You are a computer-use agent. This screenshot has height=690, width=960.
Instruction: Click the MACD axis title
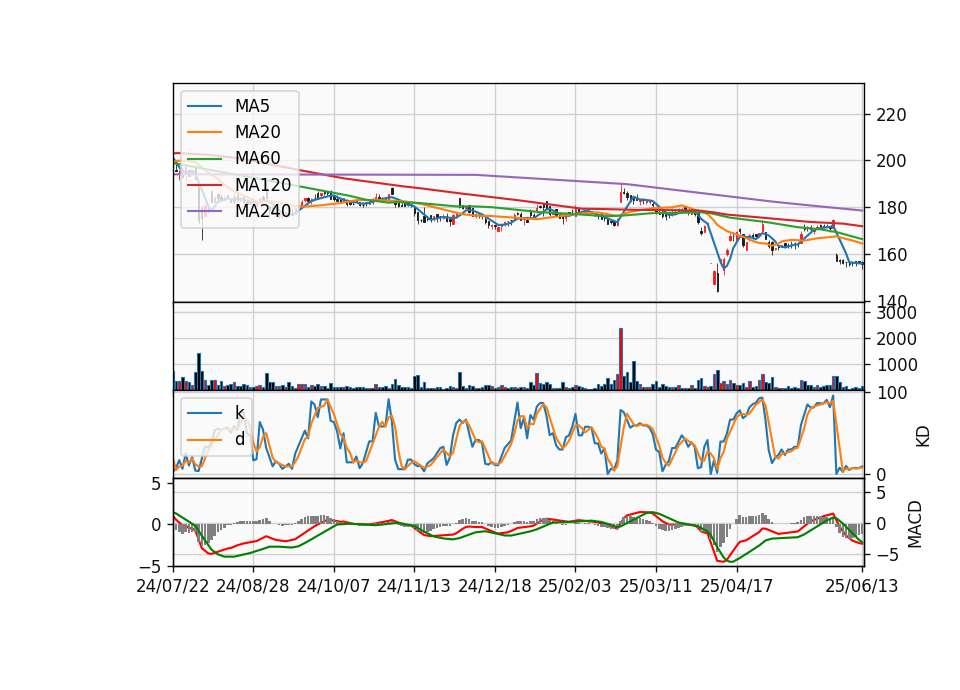click(x=915, y=524)
